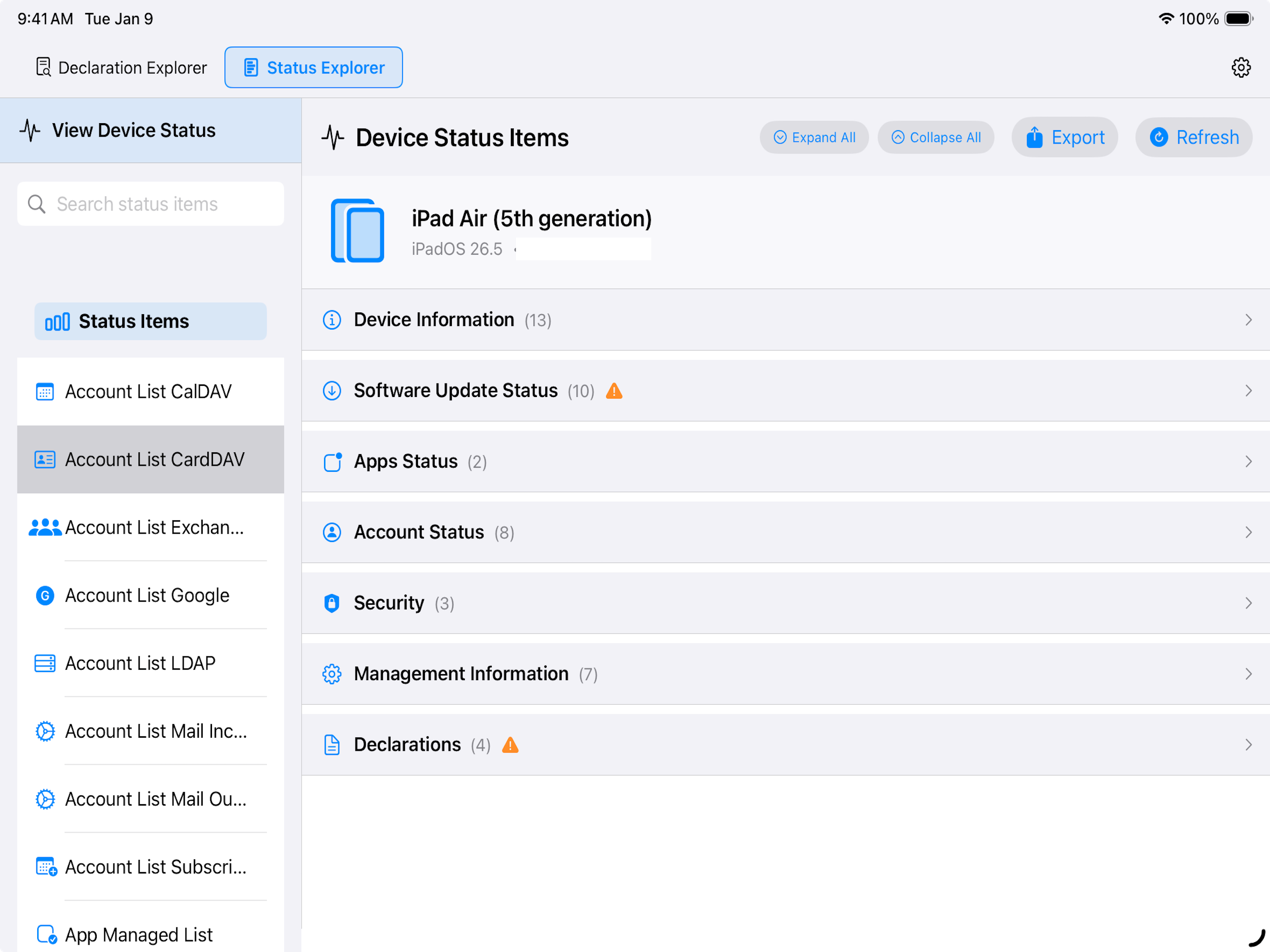
Task: Select the Status Items section header
Action: click(x=151, y=322)
